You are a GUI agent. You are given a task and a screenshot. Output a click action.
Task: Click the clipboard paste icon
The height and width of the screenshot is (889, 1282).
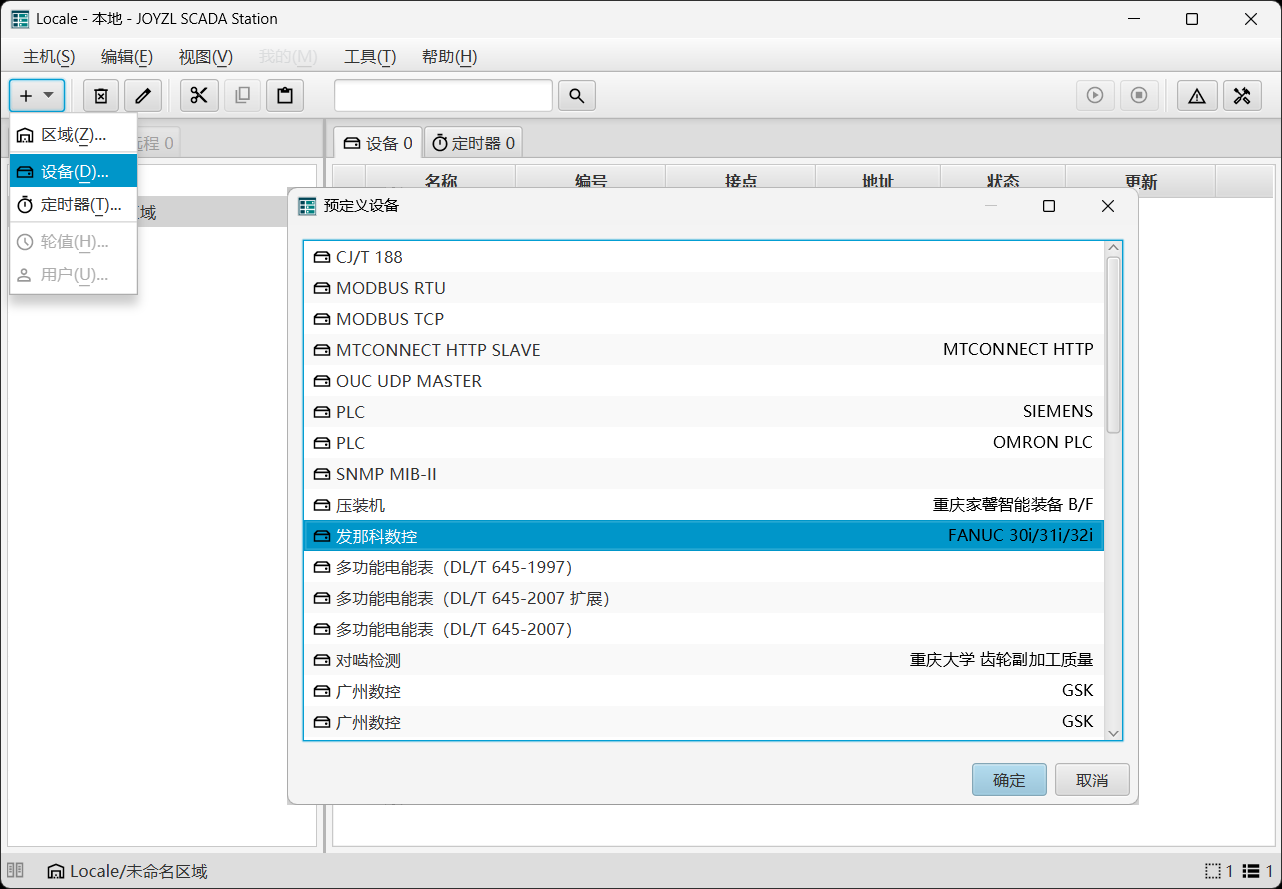click(285, 95)
